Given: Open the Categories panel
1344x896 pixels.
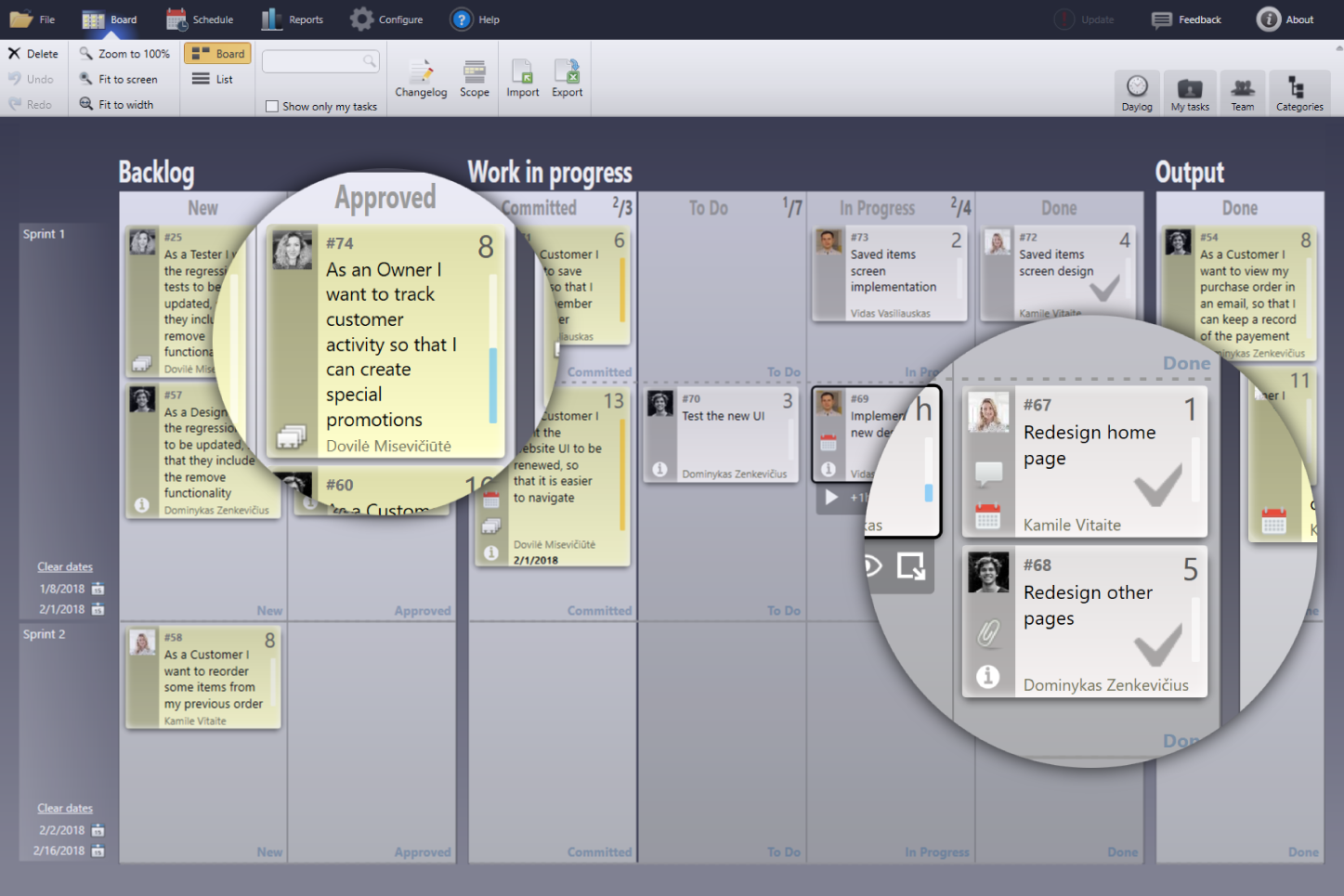Looking at the screenshot, I should tap(1299, 93).
